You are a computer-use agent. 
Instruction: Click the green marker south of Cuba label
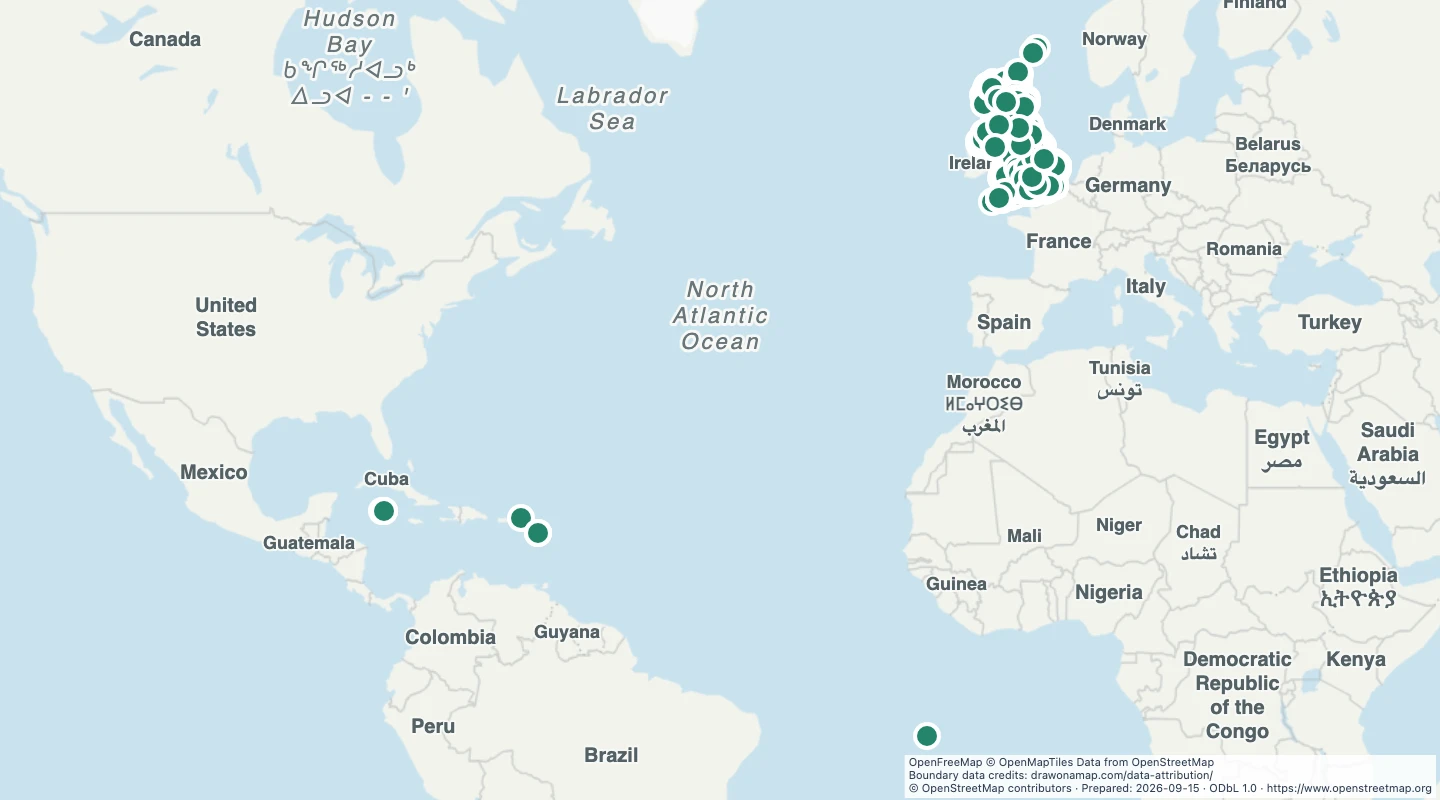[x=384, y=511]
